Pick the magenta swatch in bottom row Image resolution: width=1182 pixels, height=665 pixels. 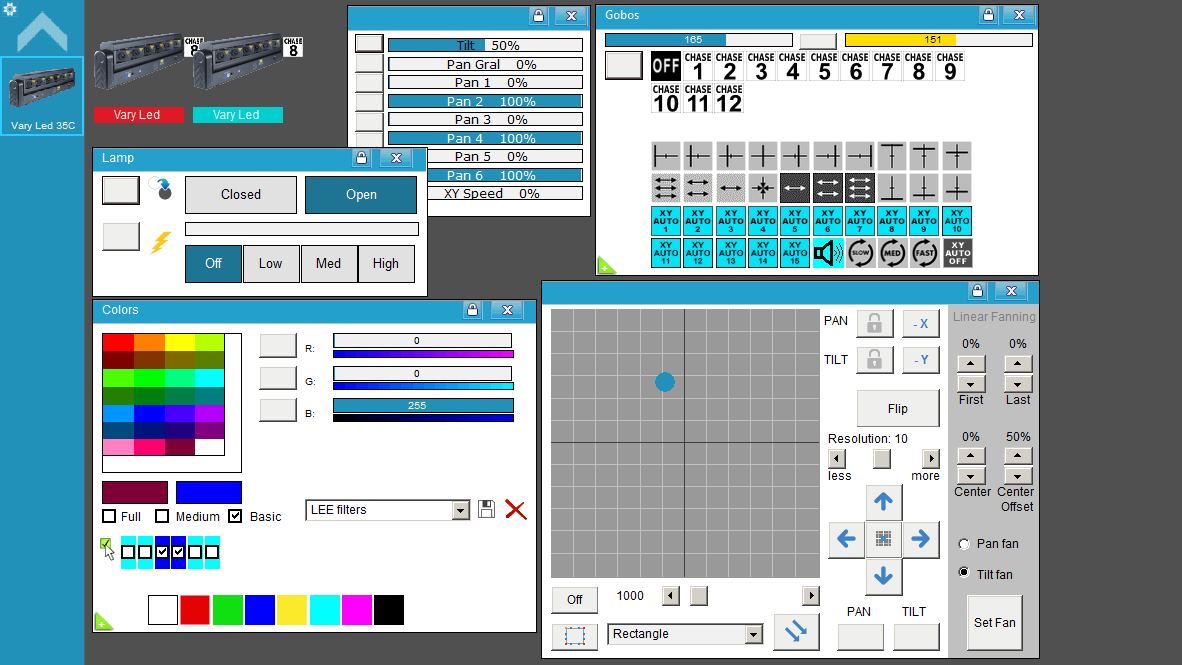357,610
